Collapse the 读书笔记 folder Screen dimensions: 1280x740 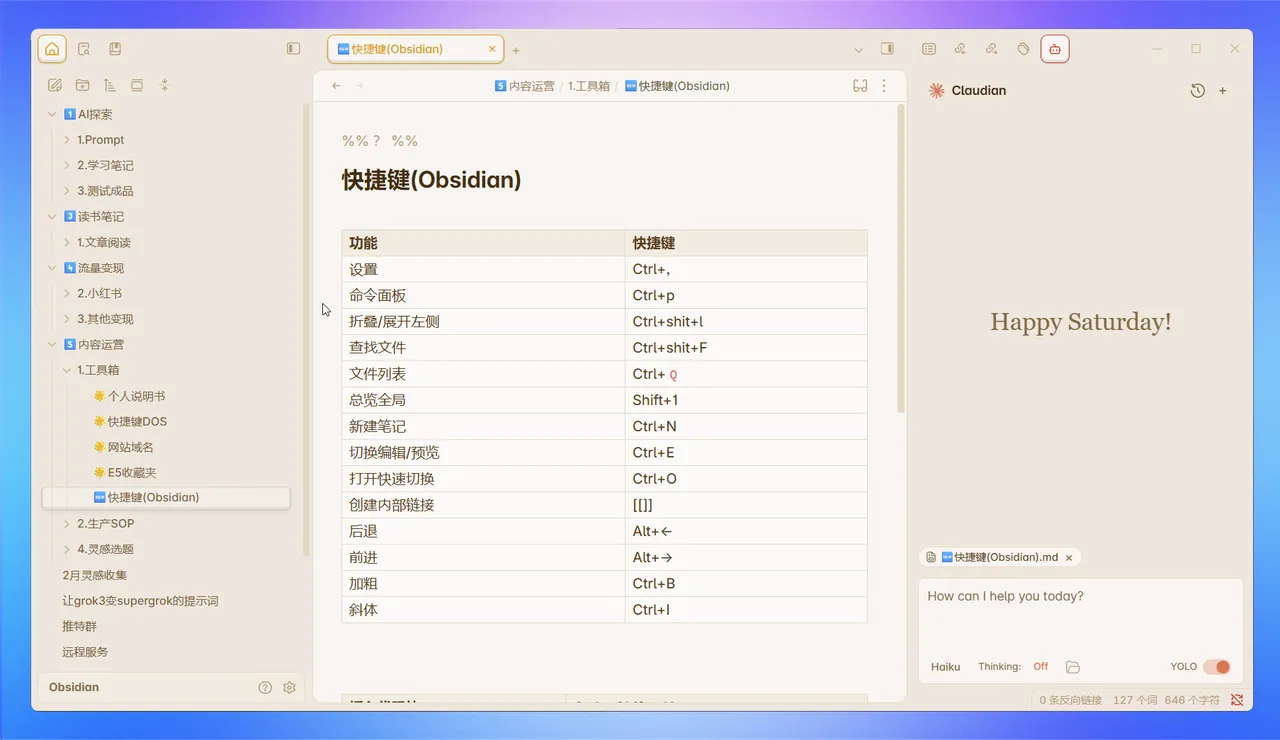coord(52,217)
